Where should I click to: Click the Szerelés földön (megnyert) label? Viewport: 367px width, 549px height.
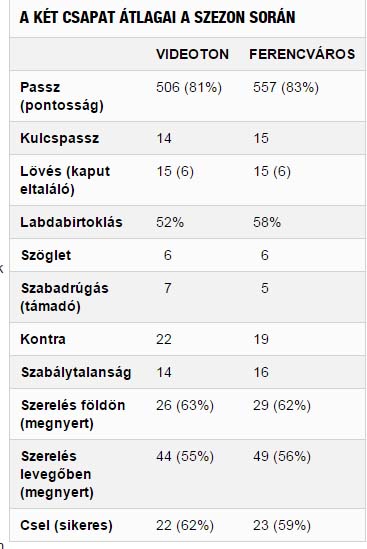point(73,414)
